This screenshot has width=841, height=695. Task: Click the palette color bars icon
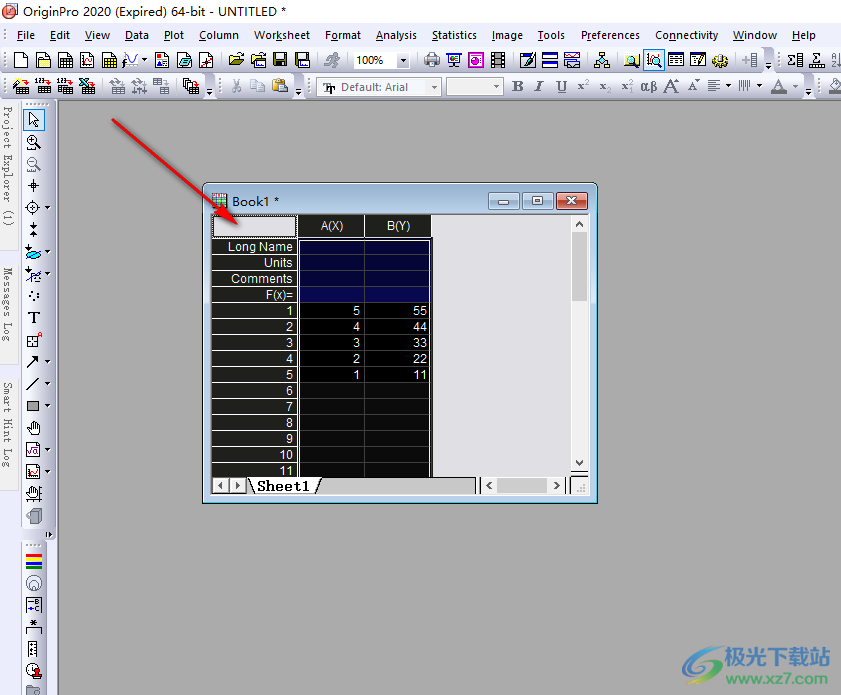pyautogui.click(x=34, y=561)
